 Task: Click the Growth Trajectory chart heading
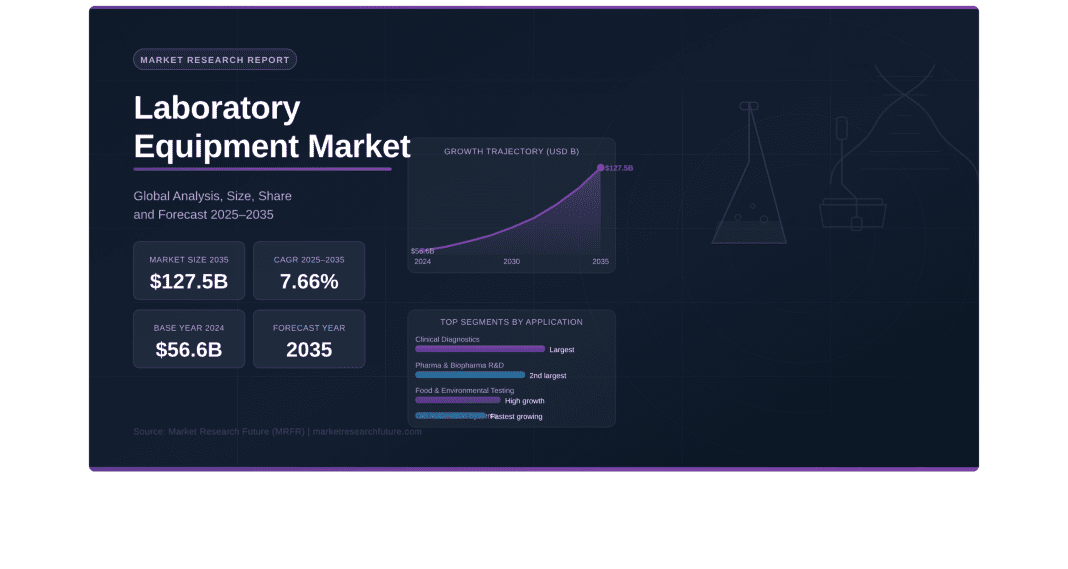click(511, 151)
